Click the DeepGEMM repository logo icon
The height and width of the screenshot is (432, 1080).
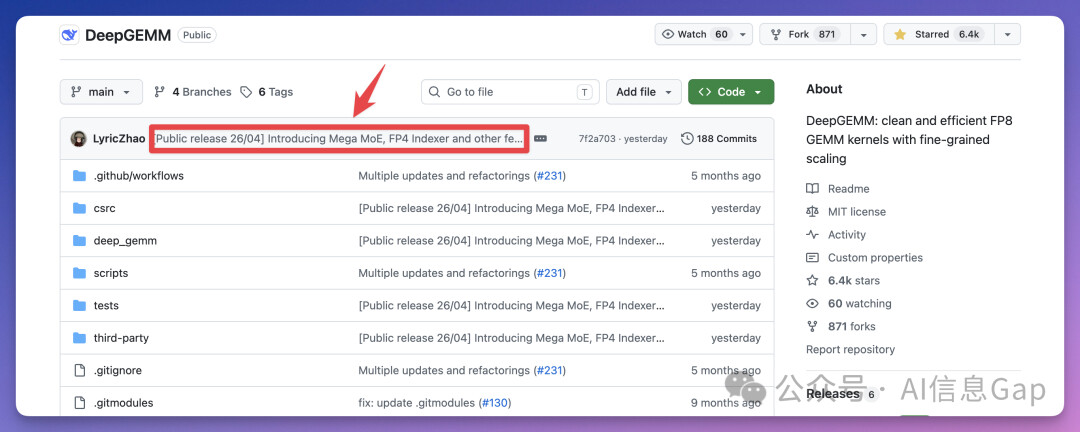[x=69, y=35]
